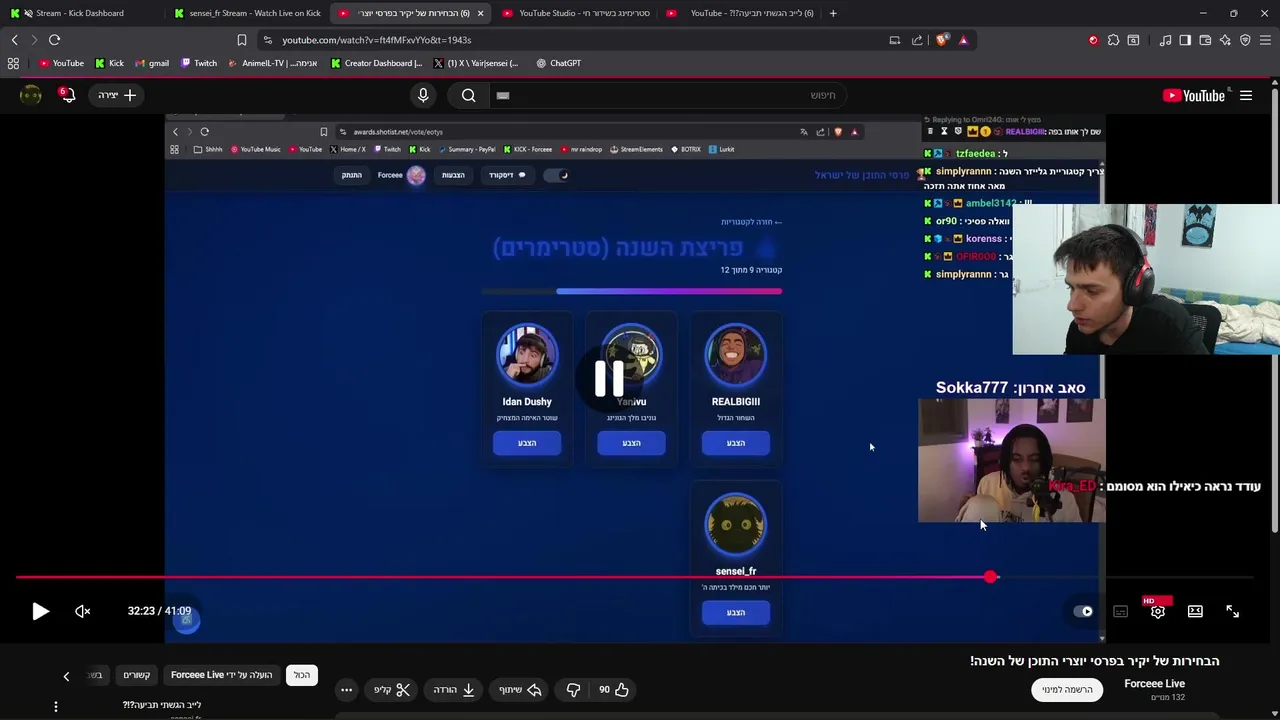Open the Create (יצירה) menu

click(117, 95)
